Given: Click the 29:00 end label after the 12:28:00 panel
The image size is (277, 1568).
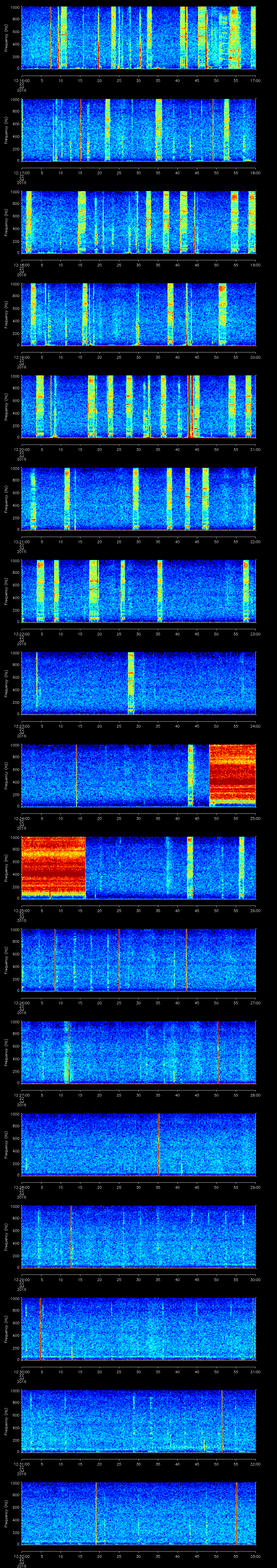Looking at the screenshot, I should pyautogui.click(x=255, y=1187).
